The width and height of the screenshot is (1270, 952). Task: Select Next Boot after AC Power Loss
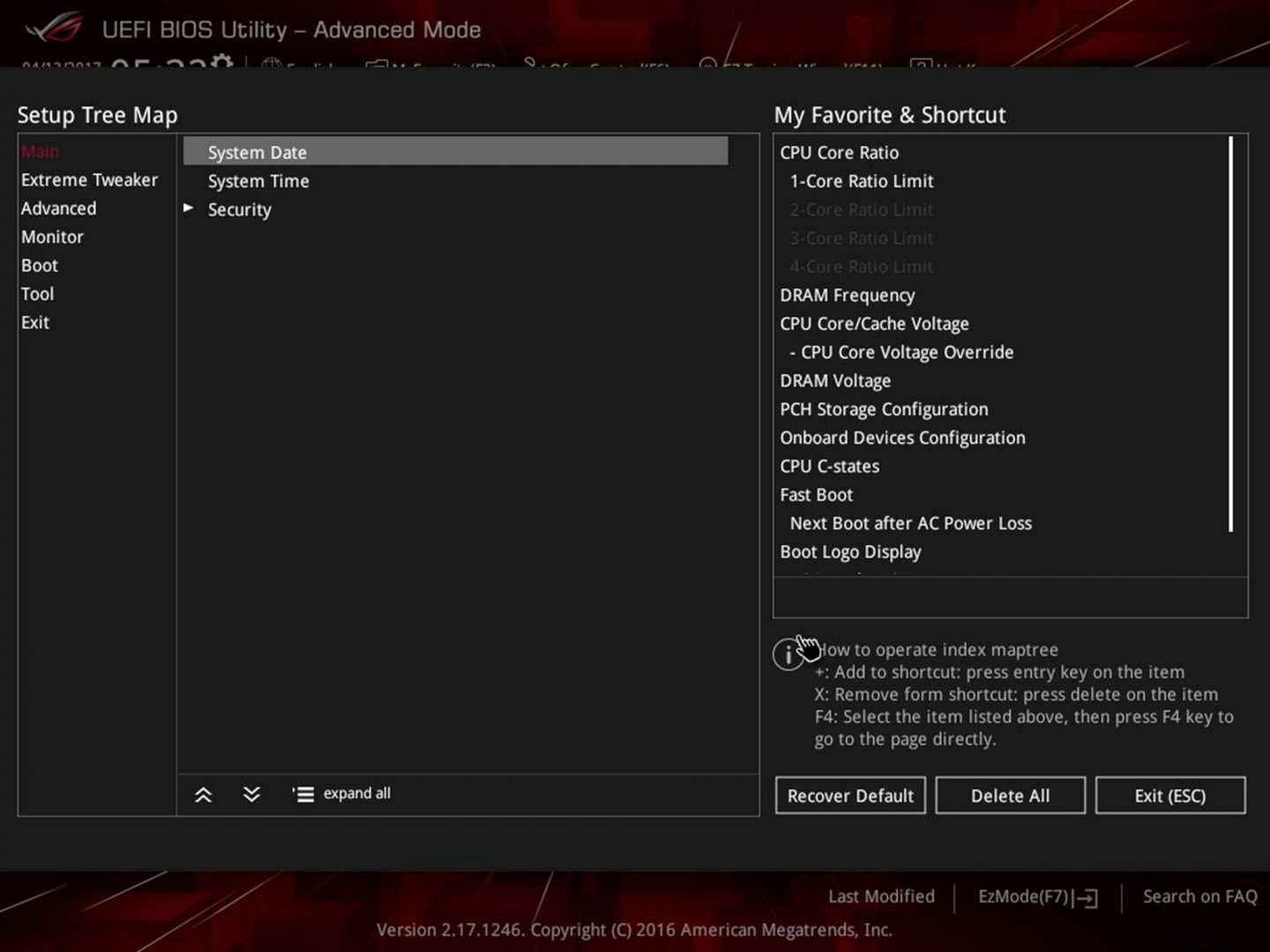point(910,523)
